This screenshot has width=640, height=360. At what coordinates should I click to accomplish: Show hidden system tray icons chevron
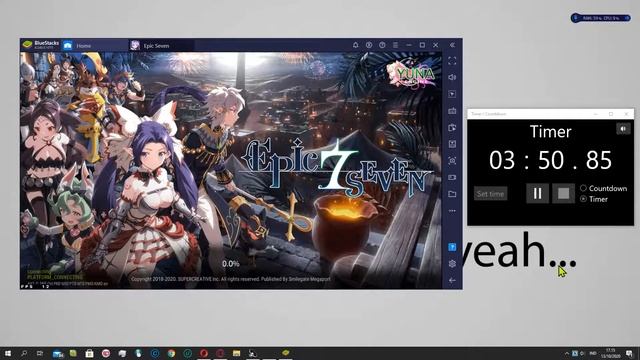pos(567,353)
